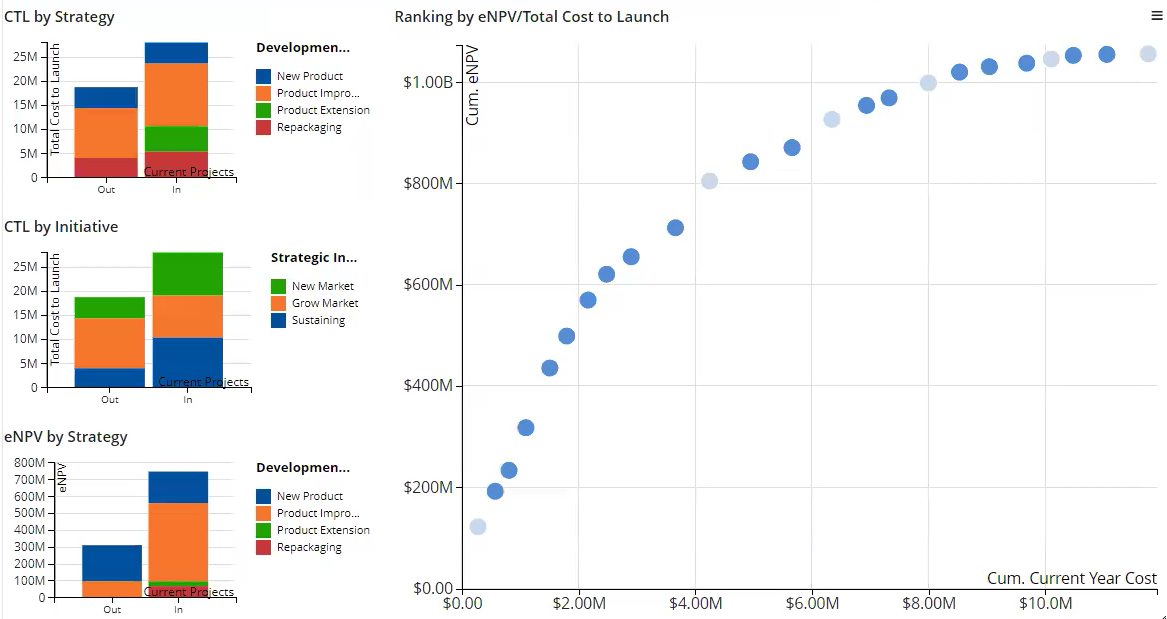Viewport: 1167px width, 619px height.
Task: Select the orange segment of the Out bar in CTL by Initiative
Action: (x=109, y=343)
